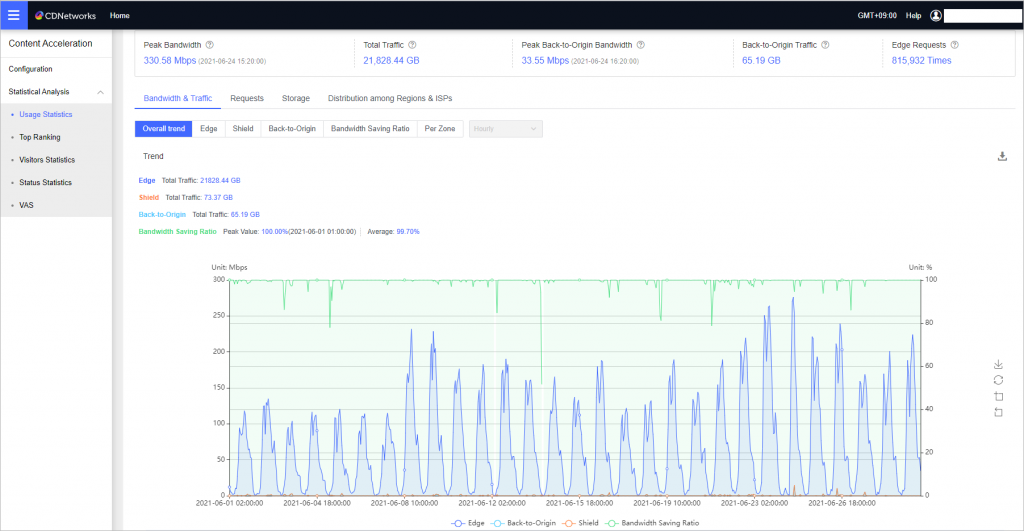This screenshot has width=1024, height=531.
Task: Open Top Ranking in the sidebar
Action: pyautogui.click(x=40, y=137)
